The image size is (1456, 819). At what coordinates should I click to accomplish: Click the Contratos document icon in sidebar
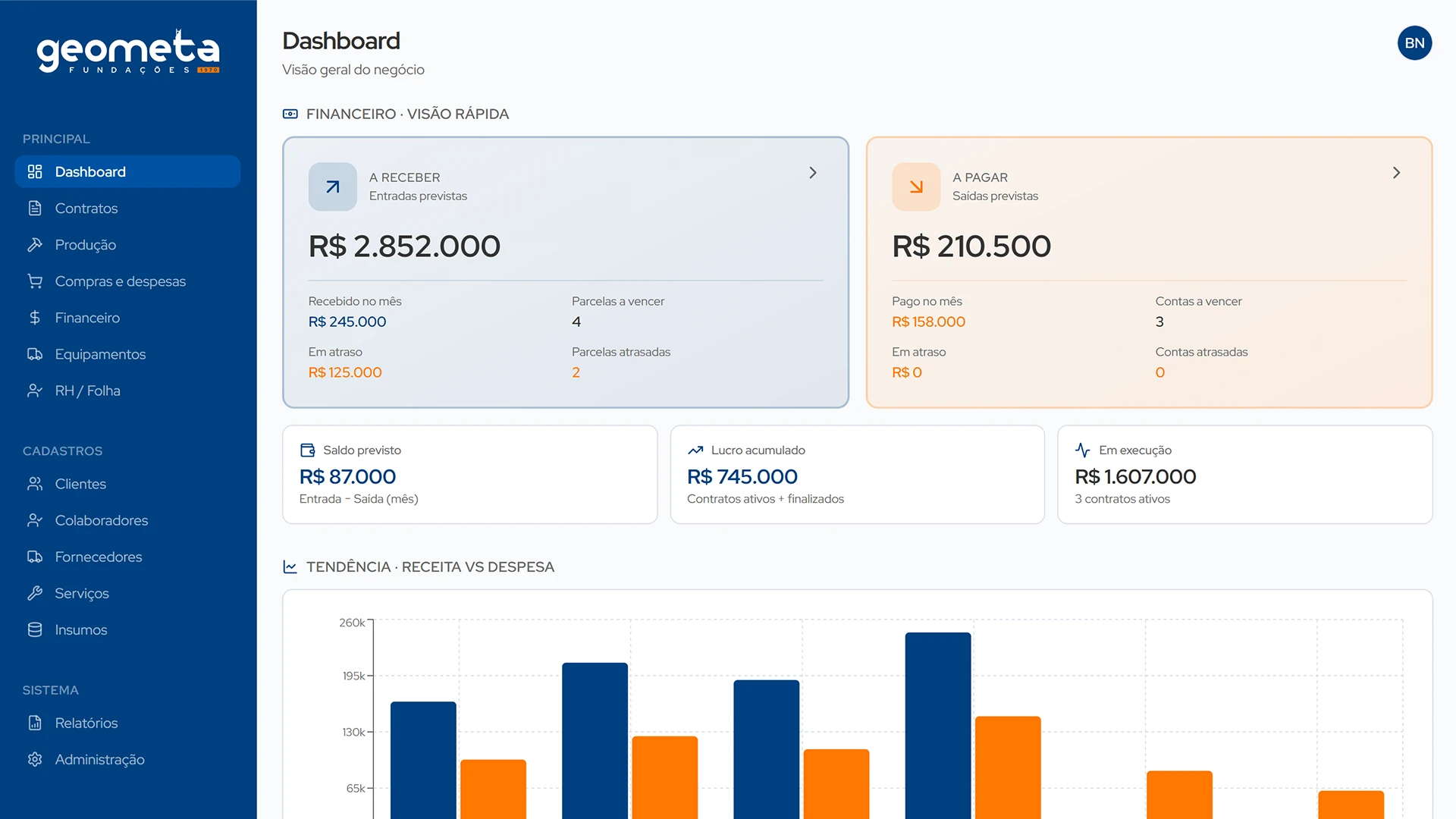coord(35,209)
